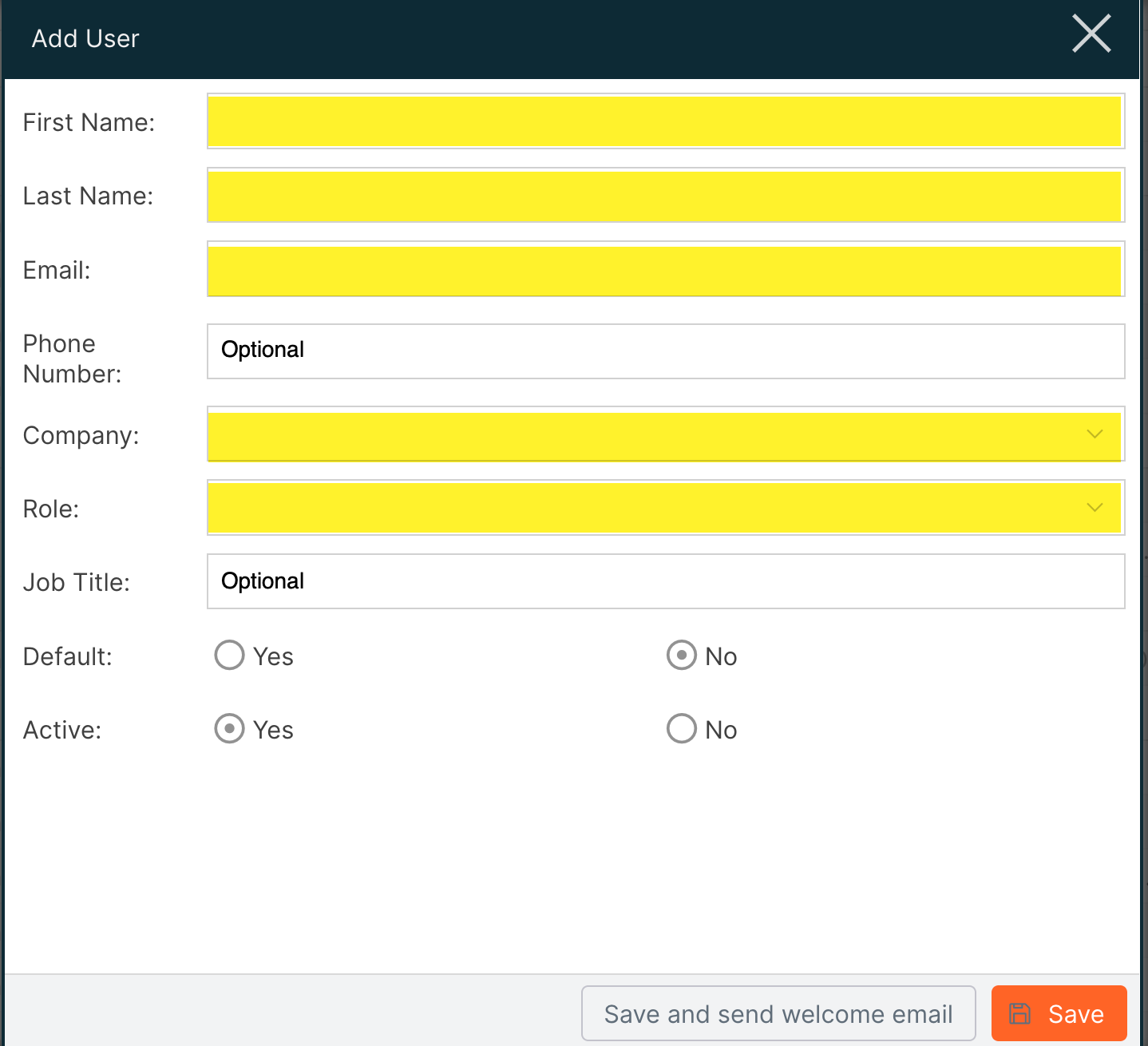Click the Email label
The image size is (1148, 1046).
pos(57,270)
